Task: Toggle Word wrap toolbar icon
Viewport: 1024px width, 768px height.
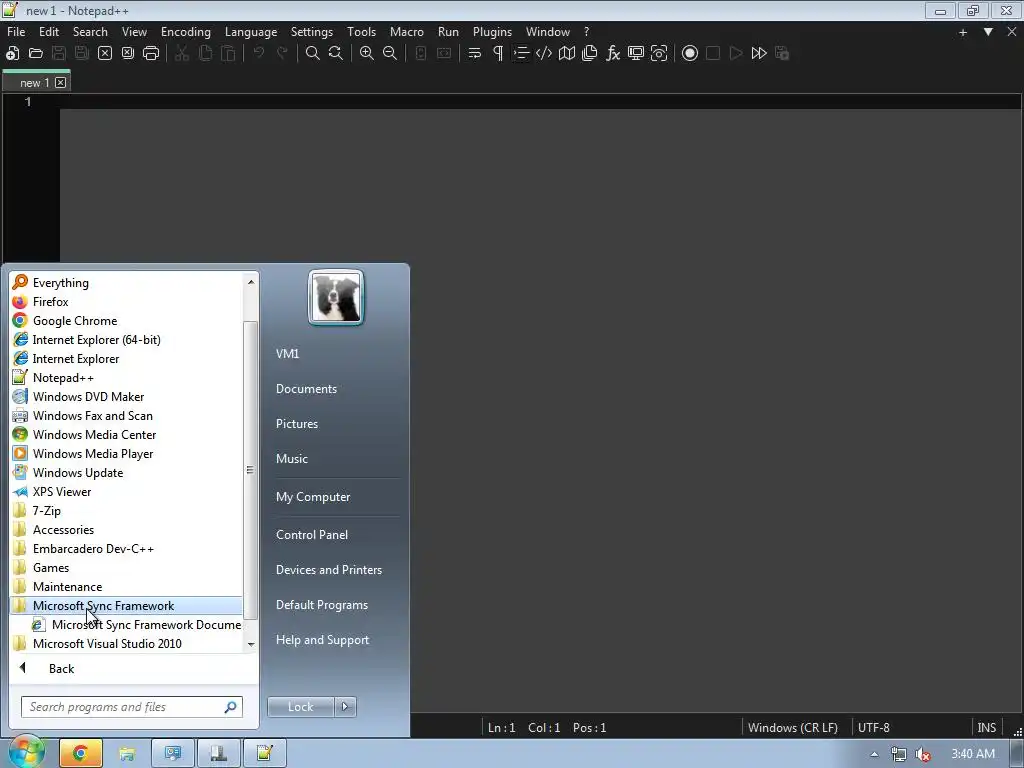Action: point(475,54)
